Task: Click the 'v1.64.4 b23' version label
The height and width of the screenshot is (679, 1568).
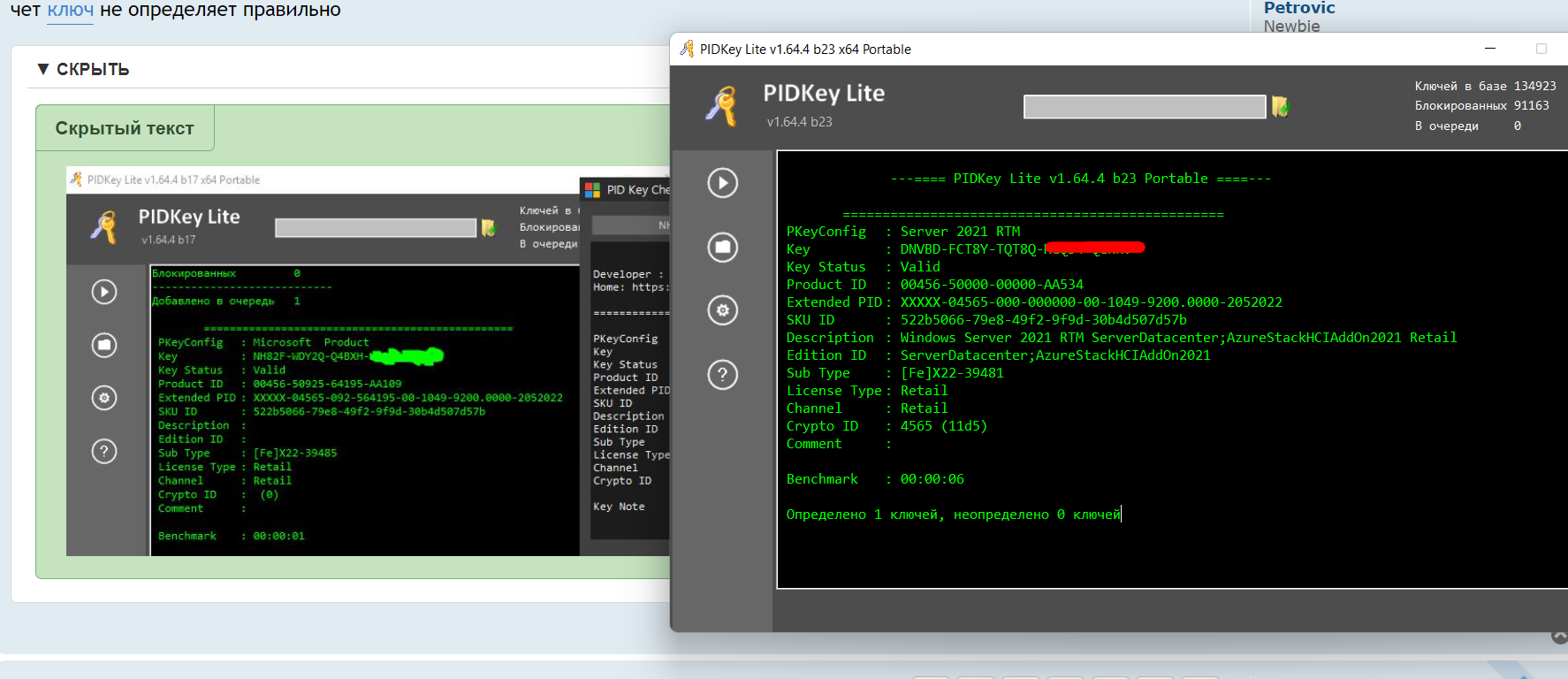Action: coord(799,122)
